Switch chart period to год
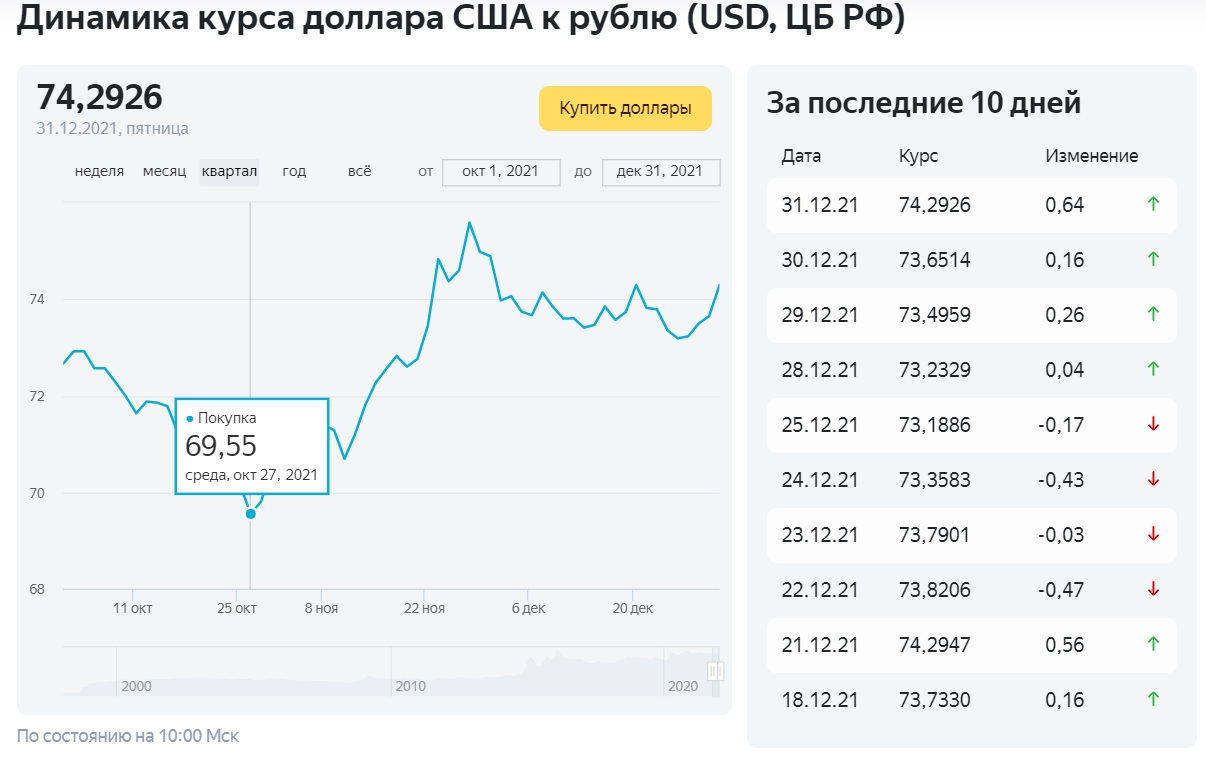The height and width of the screenshot is (758, 1206). coord(294,171)
